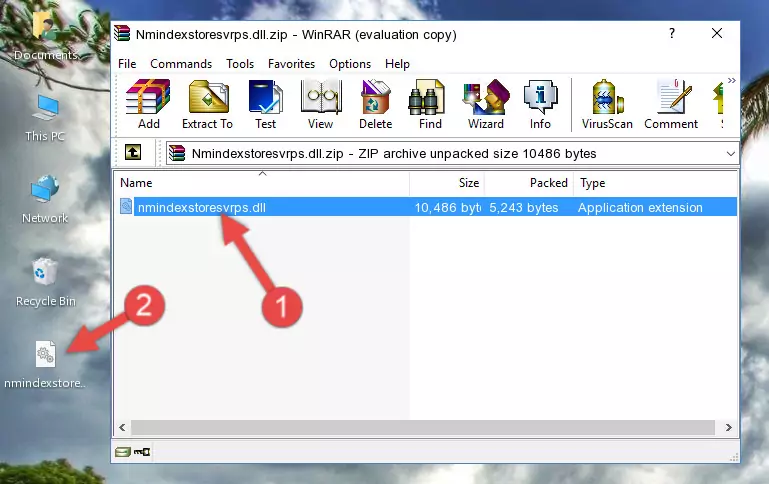Click the WinRAR title bar icon
The width and height of the screenshot is (769, 484).
point(122,34)
